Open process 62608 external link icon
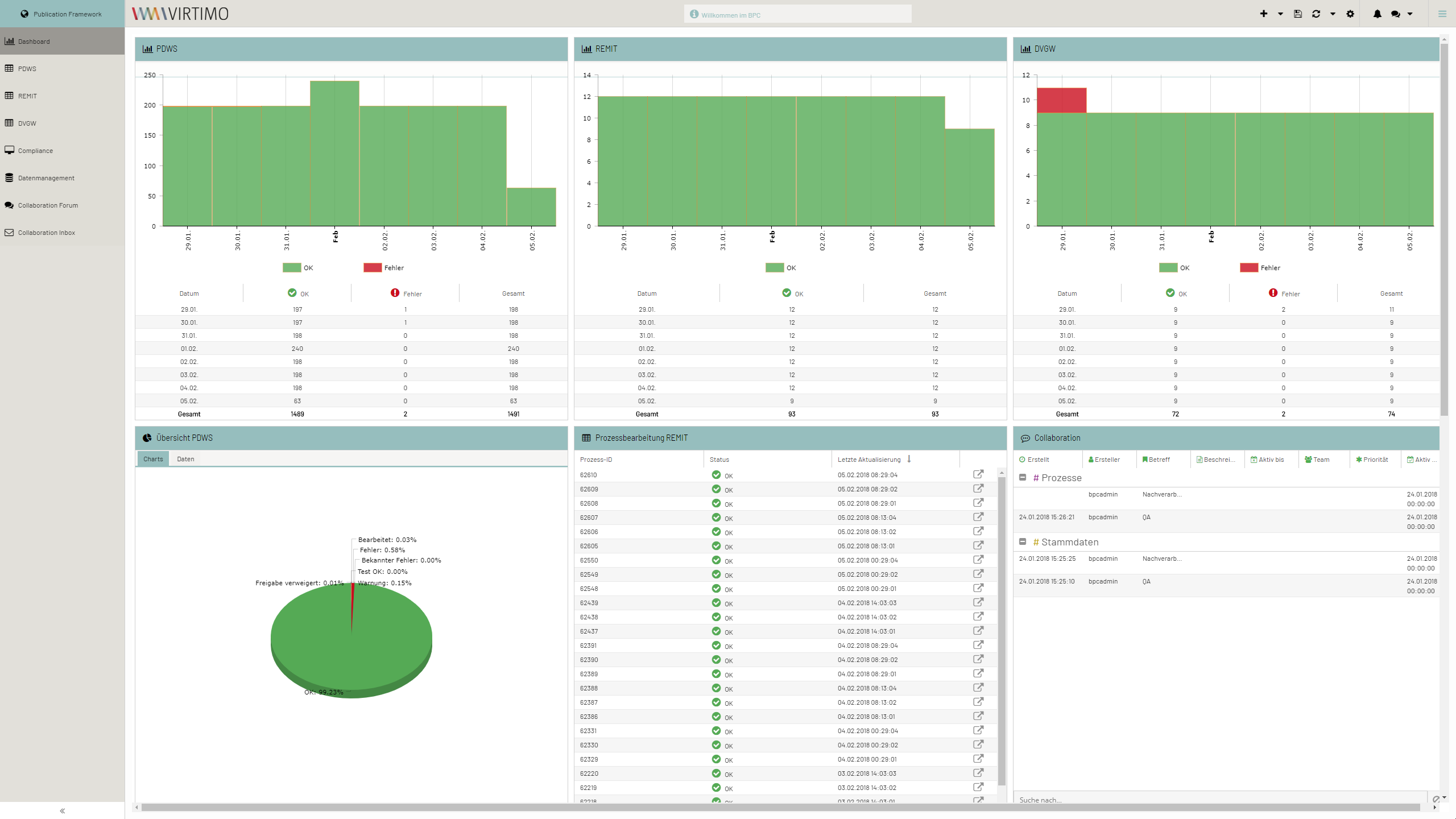Screen dimensions: 1456x819 (978, 503)
